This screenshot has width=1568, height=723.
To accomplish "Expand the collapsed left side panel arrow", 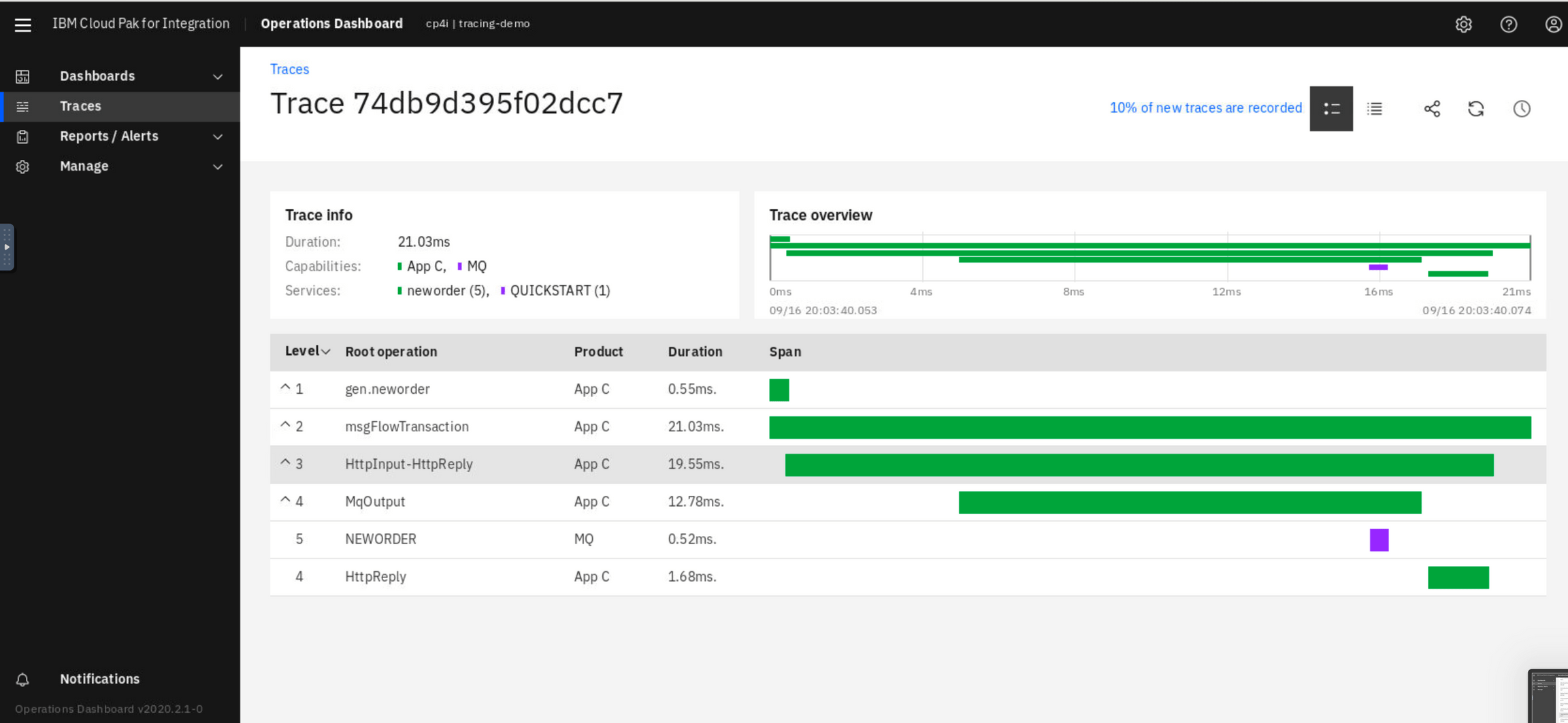I will point(7,247).
